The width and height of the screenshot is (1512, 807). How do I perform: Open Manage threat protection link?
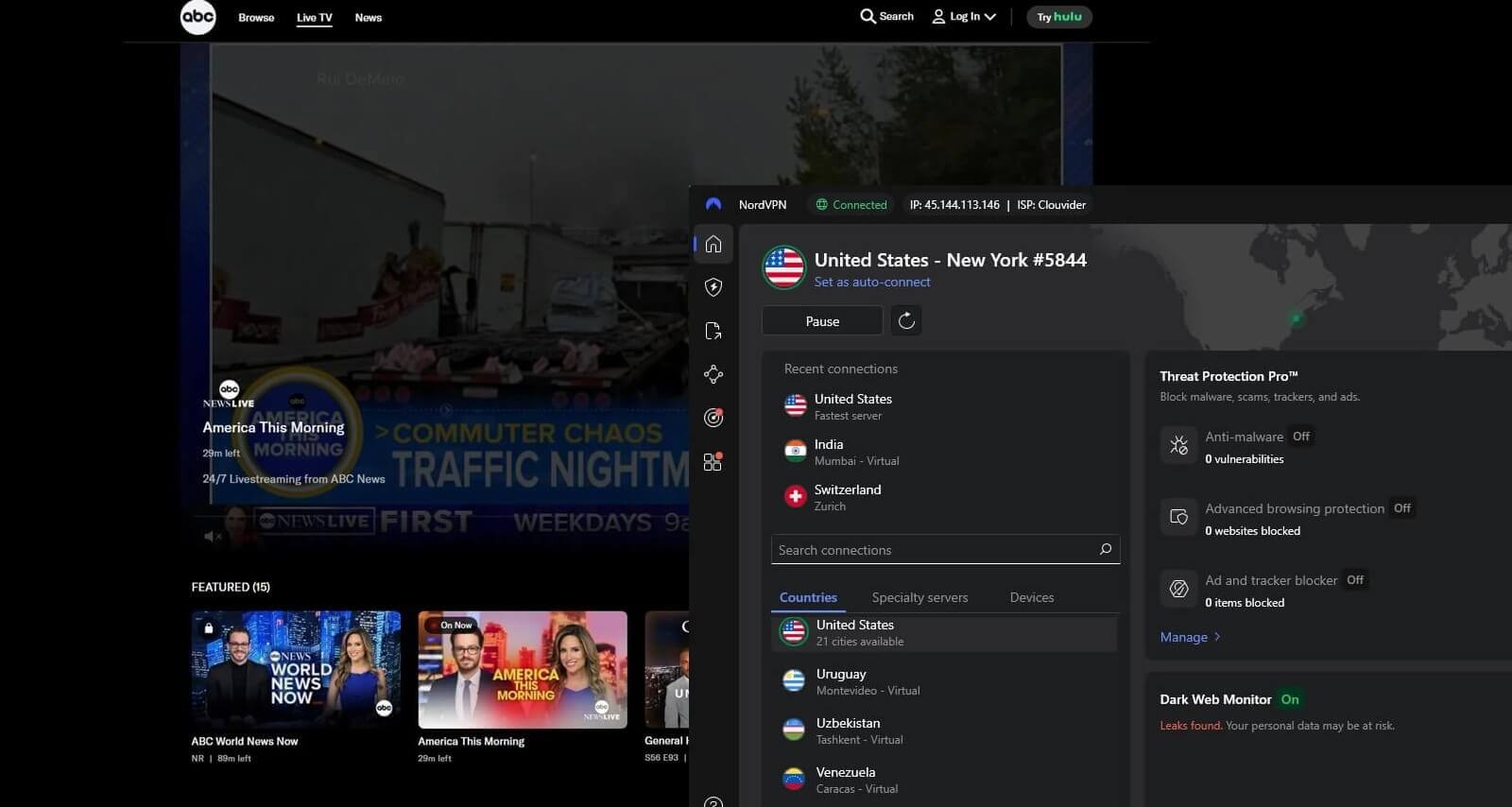click(x=1190, y=637)
